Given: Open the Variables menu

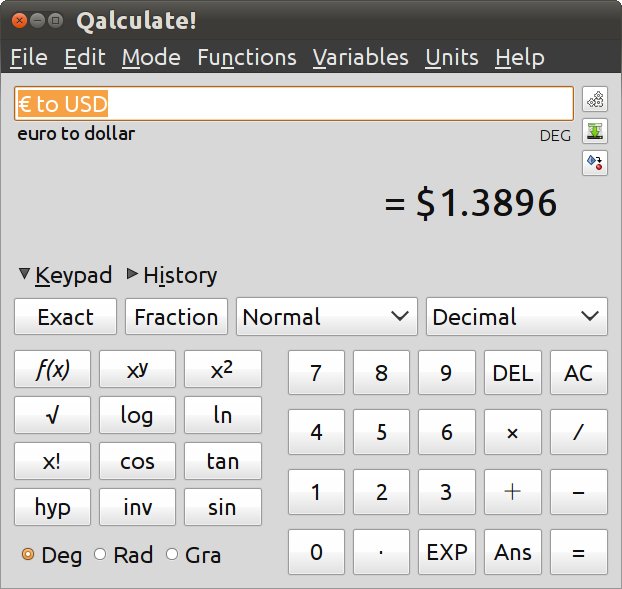Looking at the screenshot, I should pos(361,58).
